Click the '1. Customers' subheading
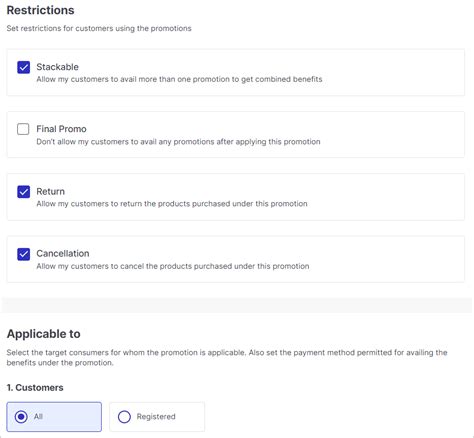This screenshot has width=474, height=438. [35, 388]
